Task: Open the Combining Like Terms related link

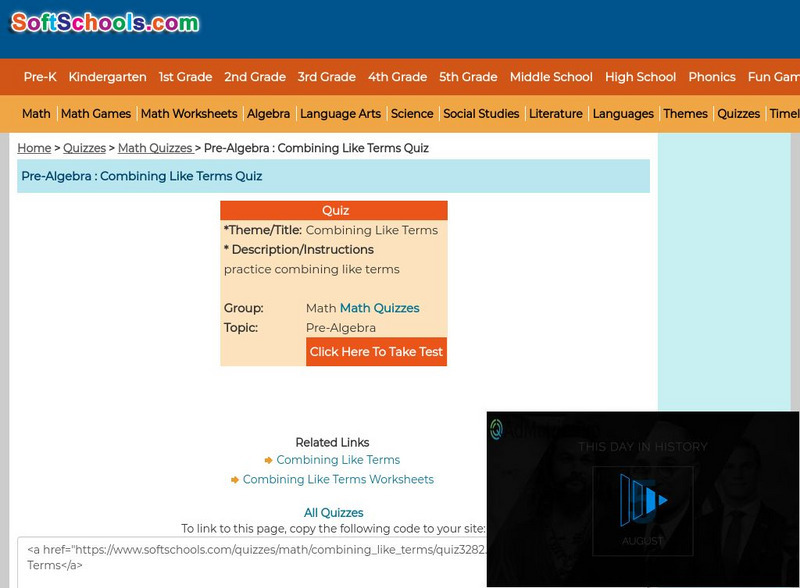Action: (x=338, y=460)
